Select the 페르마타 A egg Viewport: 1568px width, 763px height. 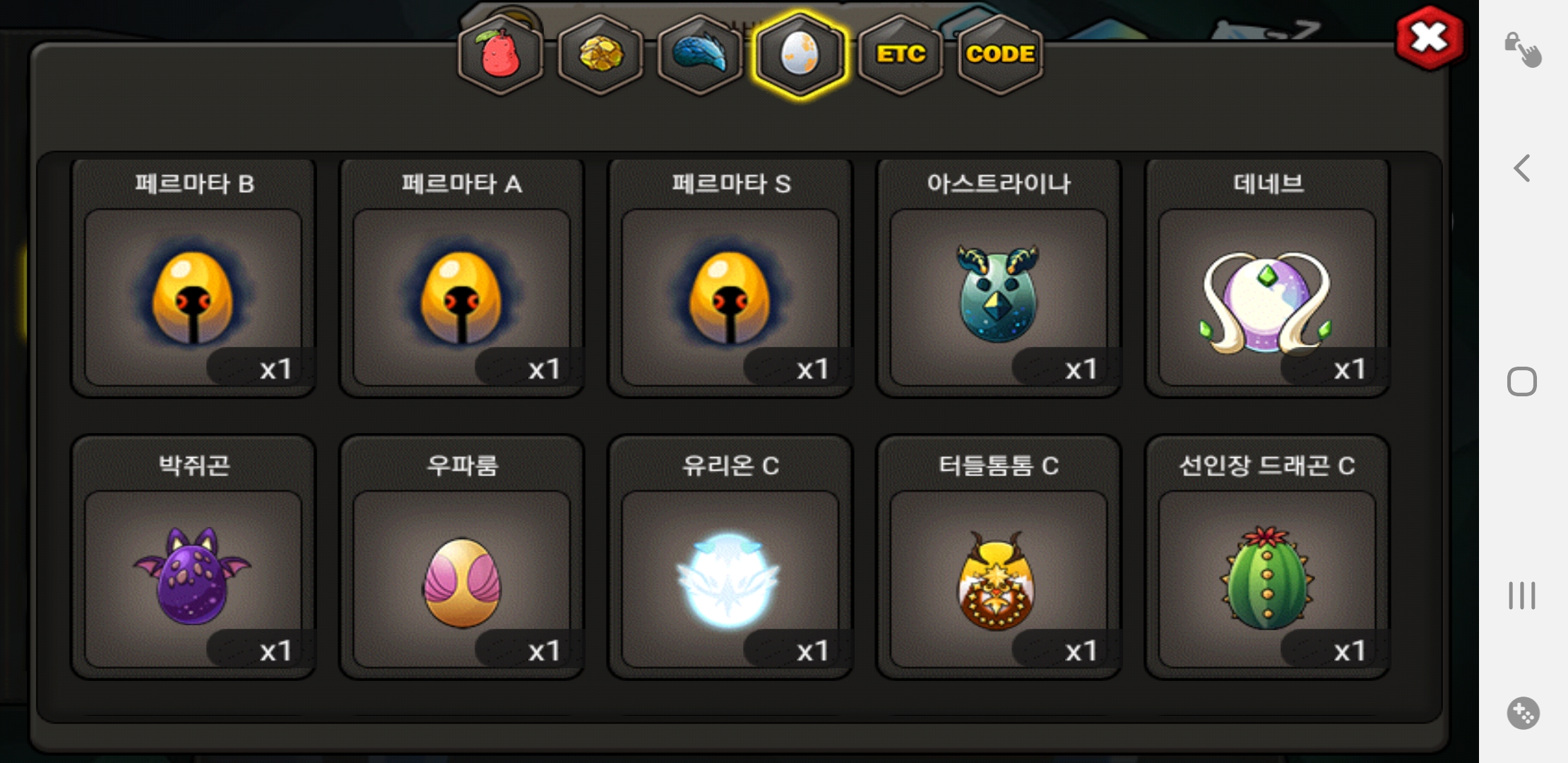tap(462, 278)
